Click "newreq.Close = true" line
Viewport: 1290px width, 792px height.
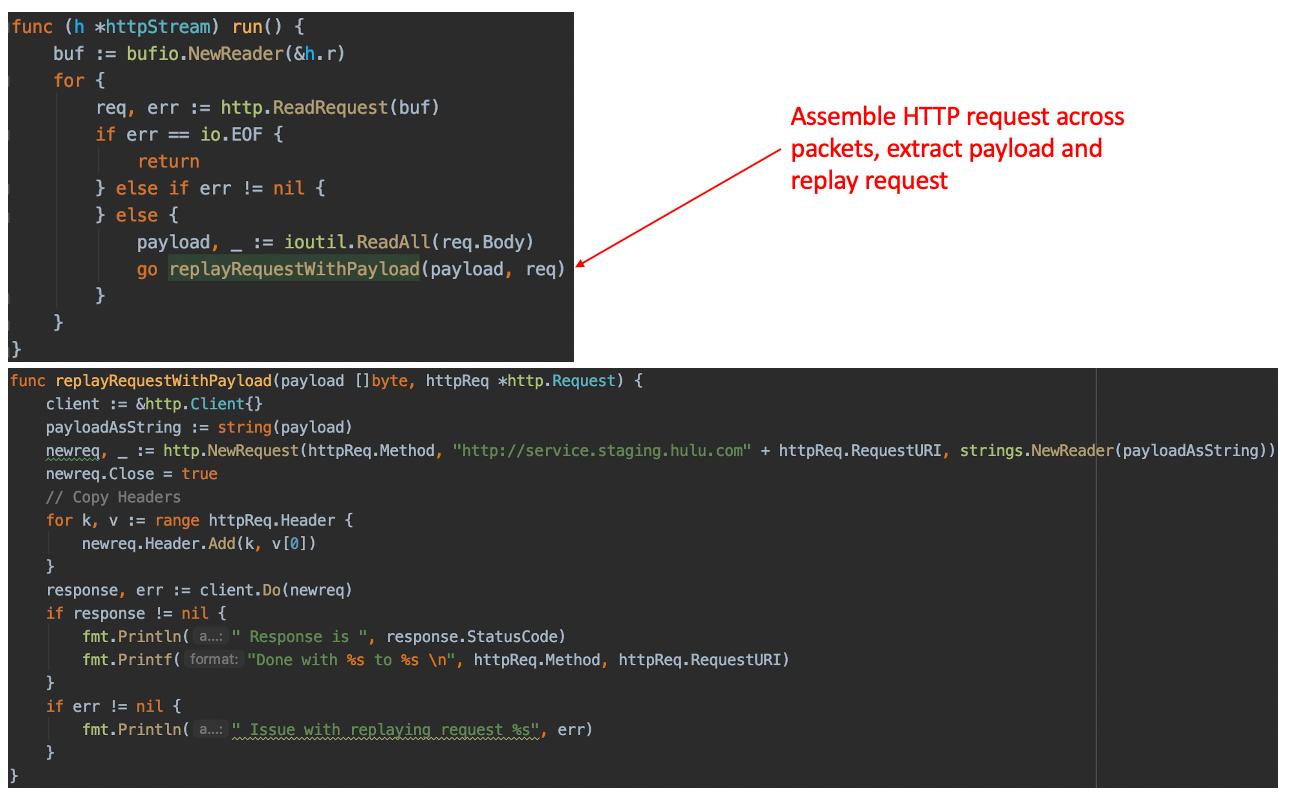pyautogui.click(x=131, y=473)
